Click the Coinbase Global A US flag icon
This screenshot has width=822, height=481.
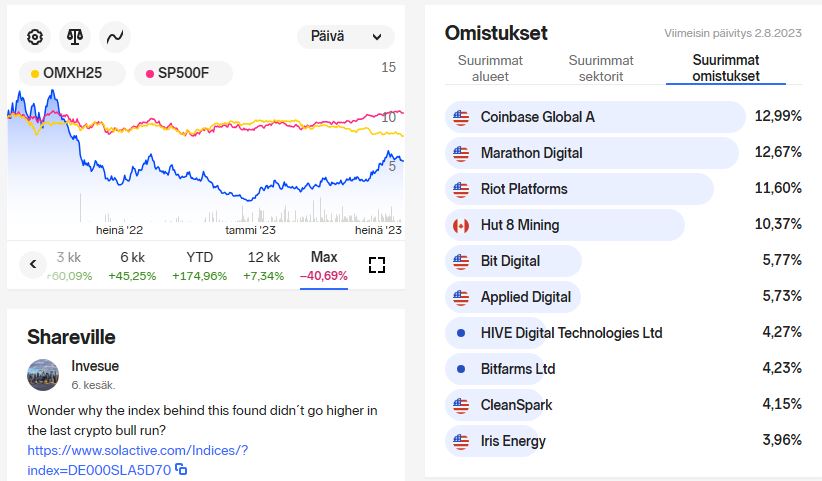pos(461,117)
